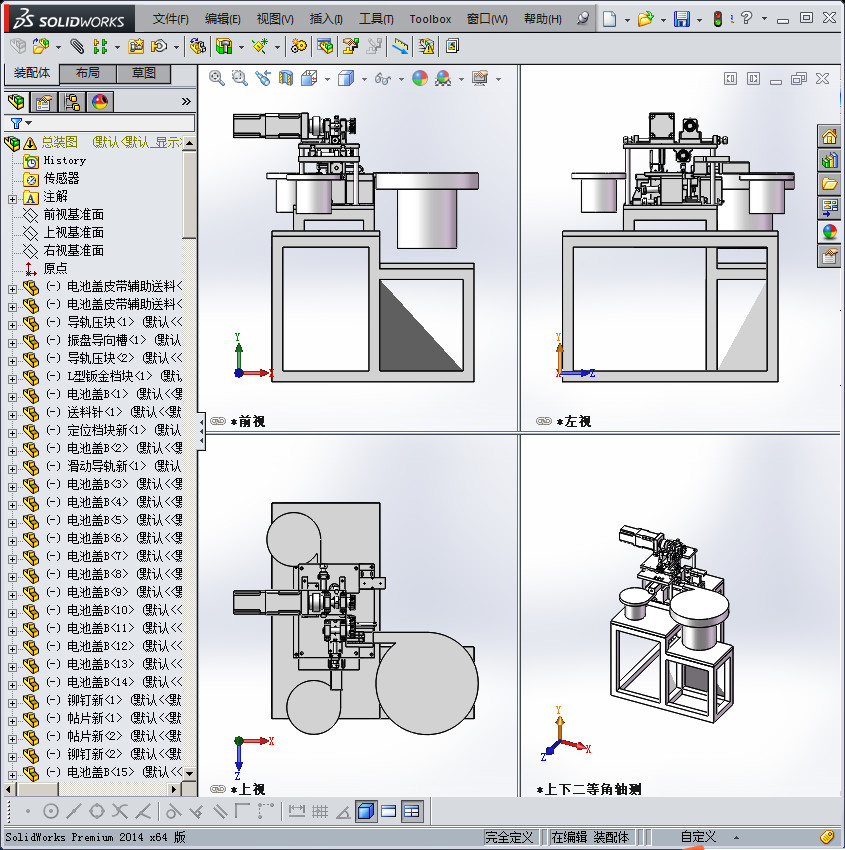Image resolution: width=845 pixels, height=850 pixels.
Task: Click the *左视 viewport link icon
Action: pyautogui.click(x=544, y=421)
